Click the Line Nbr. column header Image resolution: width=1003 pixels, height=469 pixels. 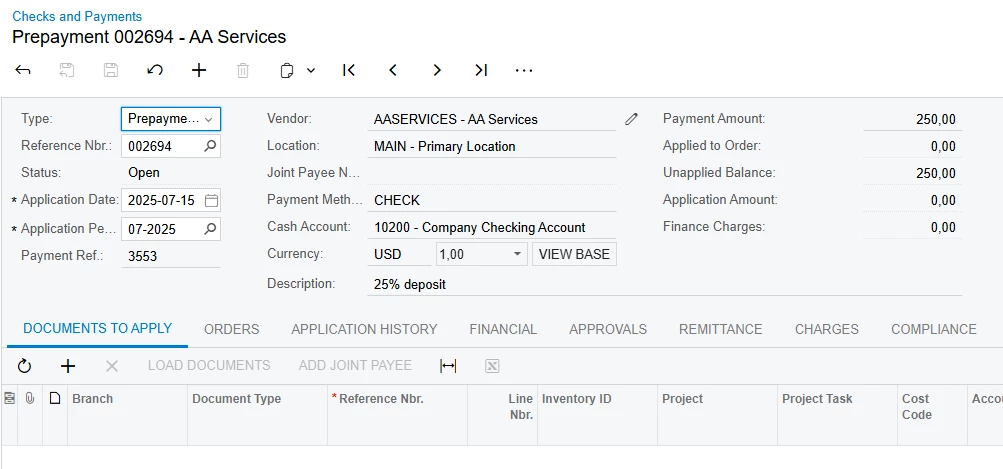503,415
